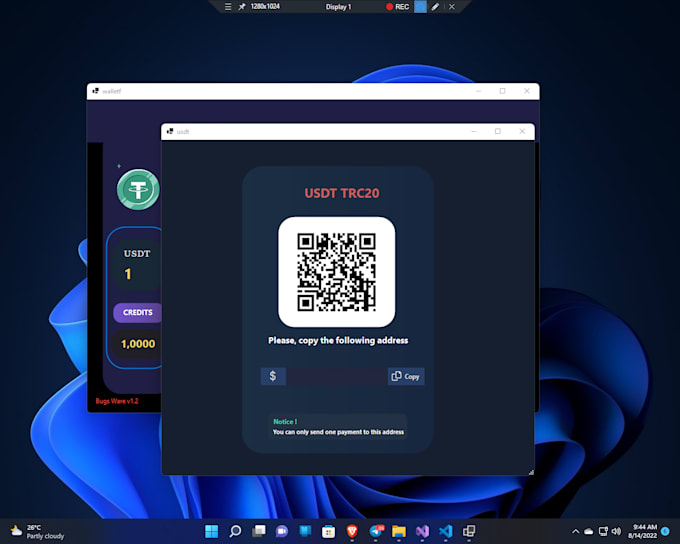Click the volume speaker tray icon
Viewport: 680px width, 544px height.
pos(616,531)
